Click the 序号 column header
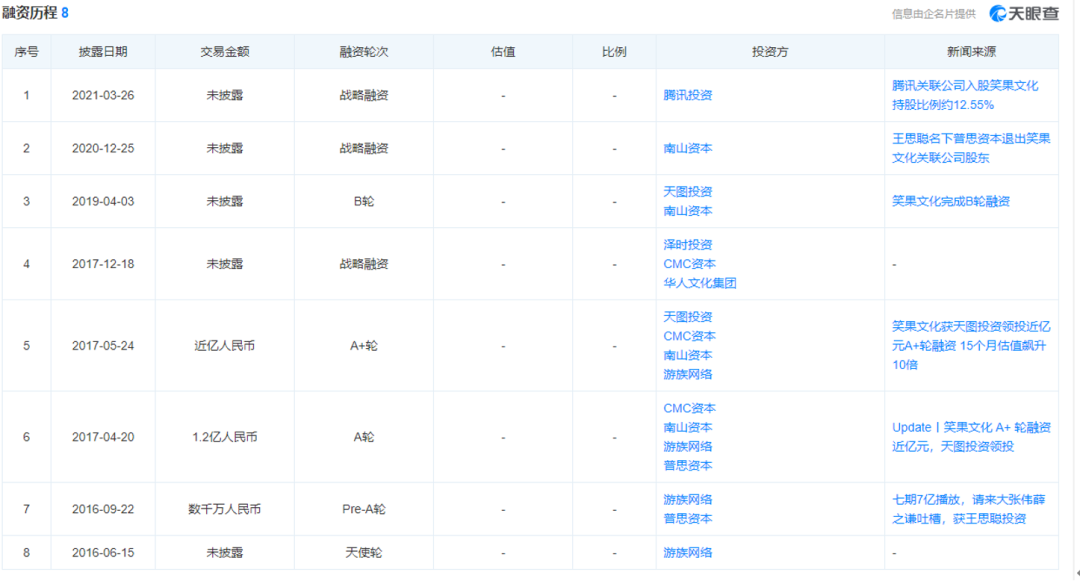The height and width of the screenshot is (581, 1080). pos(26,52)
